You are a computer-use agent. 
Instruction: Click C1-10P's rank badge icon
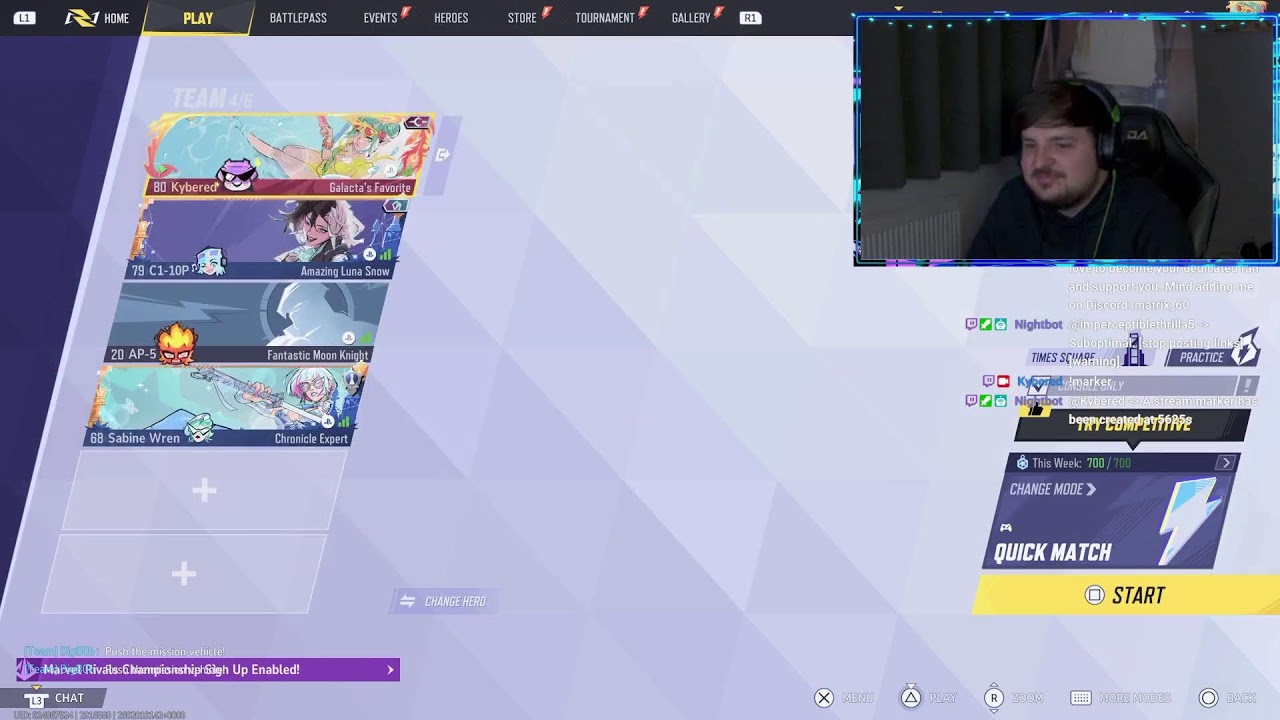click(396, 207)
